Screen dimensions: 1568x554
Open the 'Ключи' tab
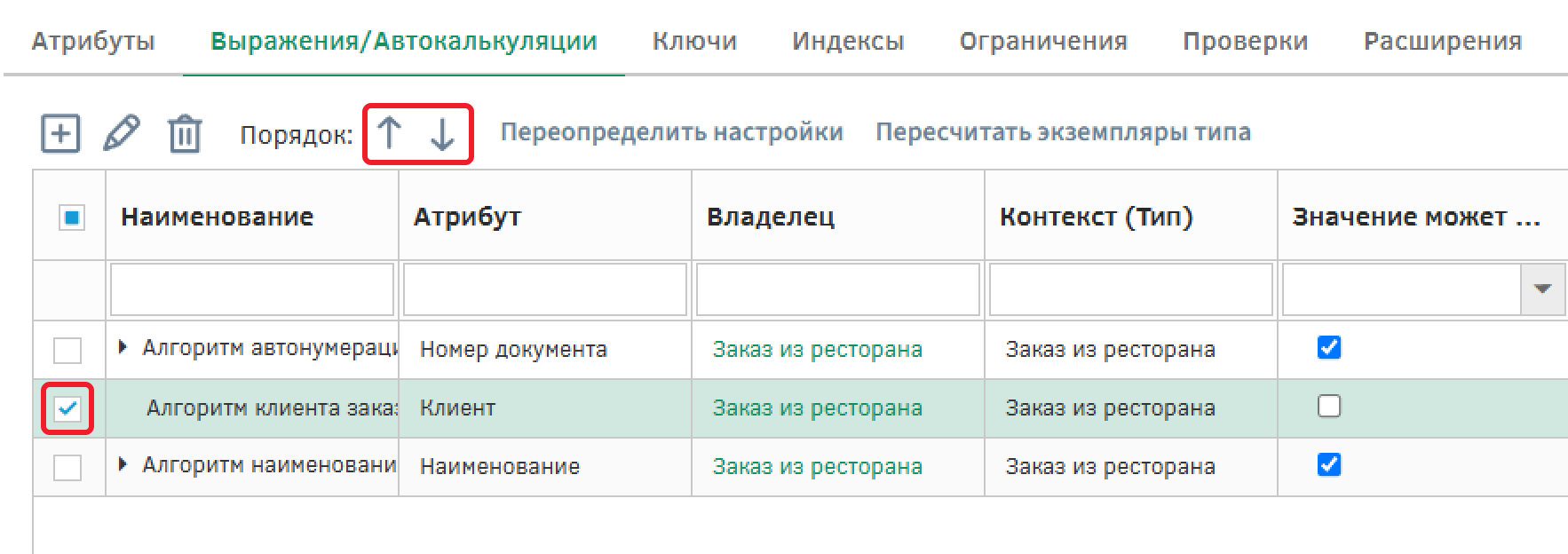click(694, 42)
